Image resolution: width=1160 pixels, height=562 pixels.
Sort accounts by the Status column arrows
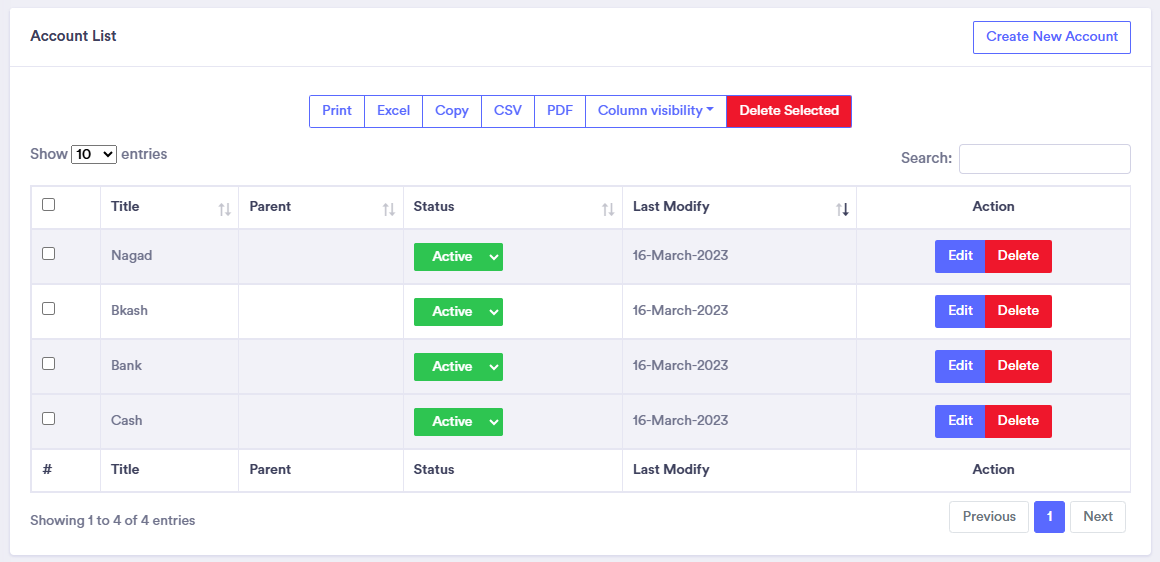click(x=608, y=209)
